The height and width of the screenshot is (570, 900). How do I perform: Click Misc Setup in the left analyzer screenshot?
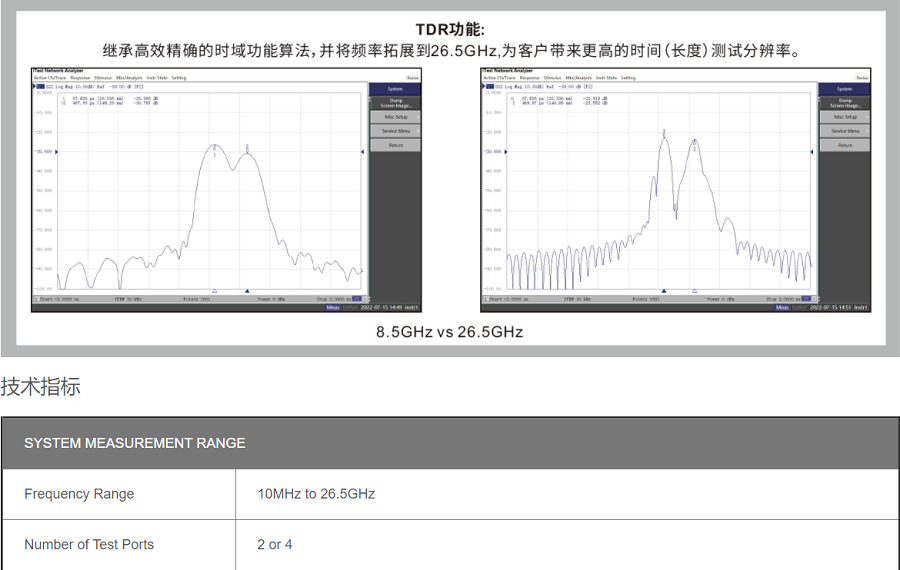click(x=396, y=117)
